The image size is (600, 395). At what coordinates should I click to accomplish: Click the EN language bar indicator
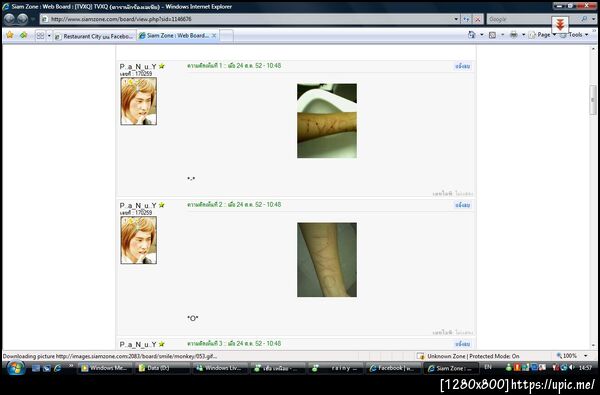click(x=488, y=367)
